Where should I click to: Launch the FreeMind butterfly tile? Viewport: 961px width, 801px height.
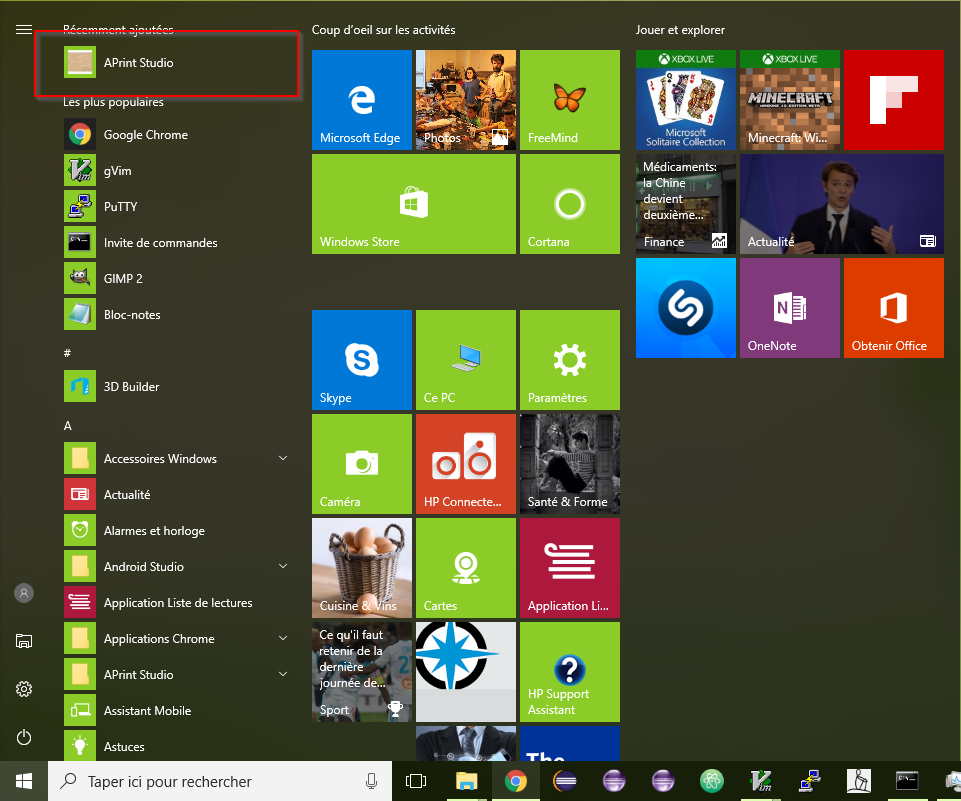[569, 100]
